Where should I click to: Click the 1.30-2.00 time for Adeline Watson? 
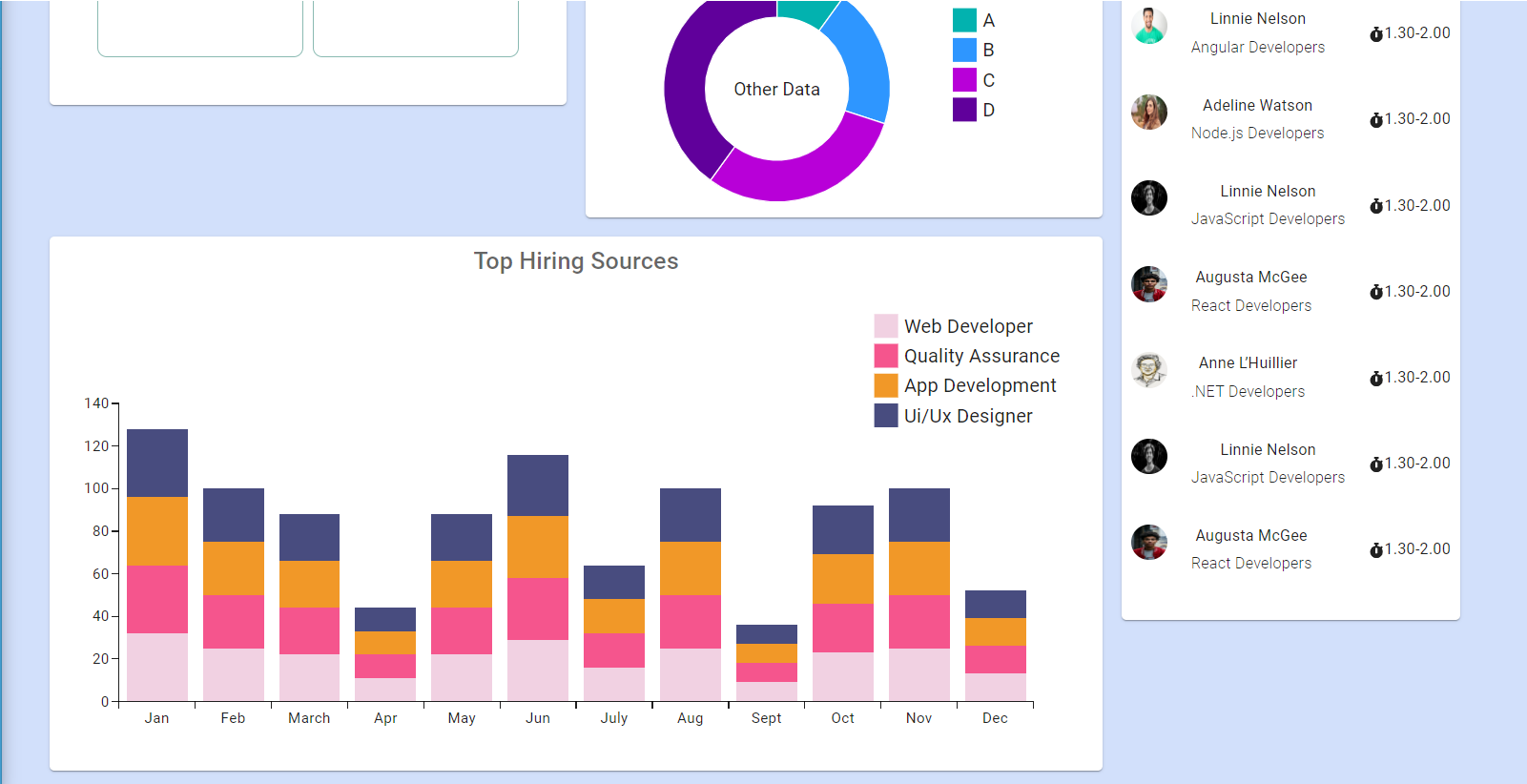pos(1417,119)
